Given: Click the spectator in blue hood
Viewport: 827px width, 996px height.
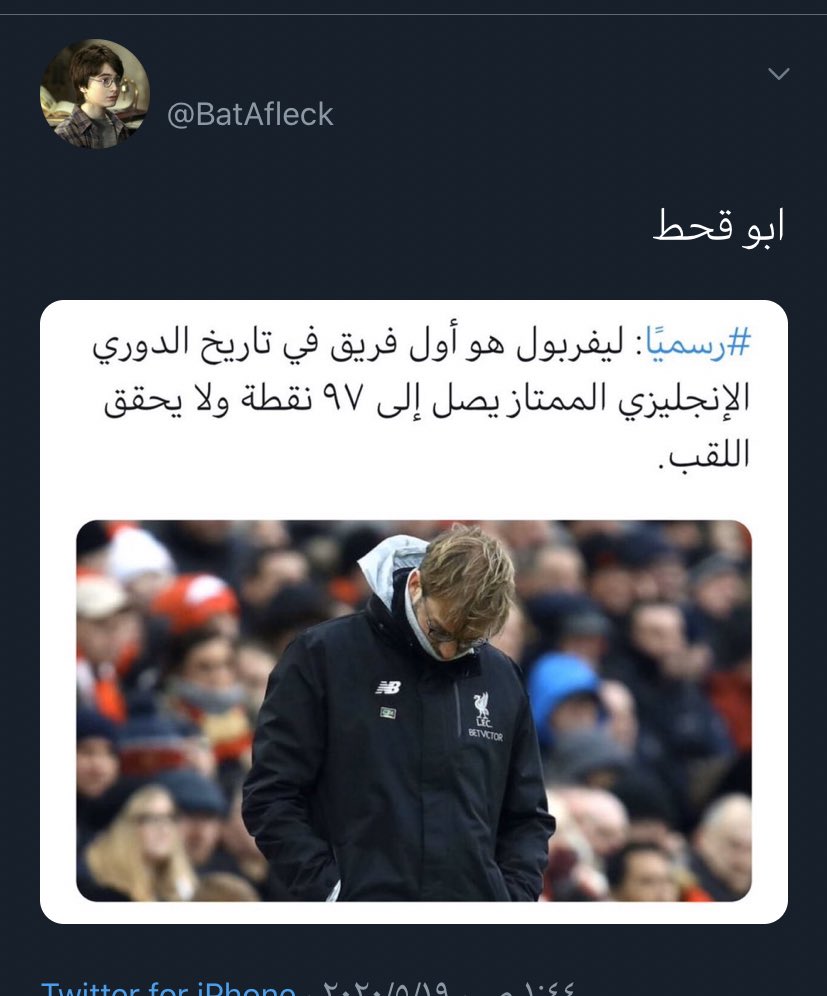Looking at the screenshot, I should [x=563, y=690].
